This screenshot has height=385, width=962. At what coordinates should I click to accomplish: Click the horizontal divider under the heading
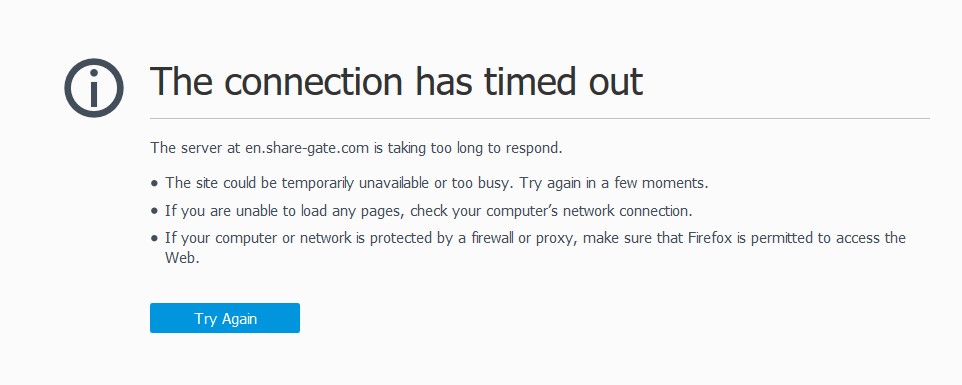540,118
